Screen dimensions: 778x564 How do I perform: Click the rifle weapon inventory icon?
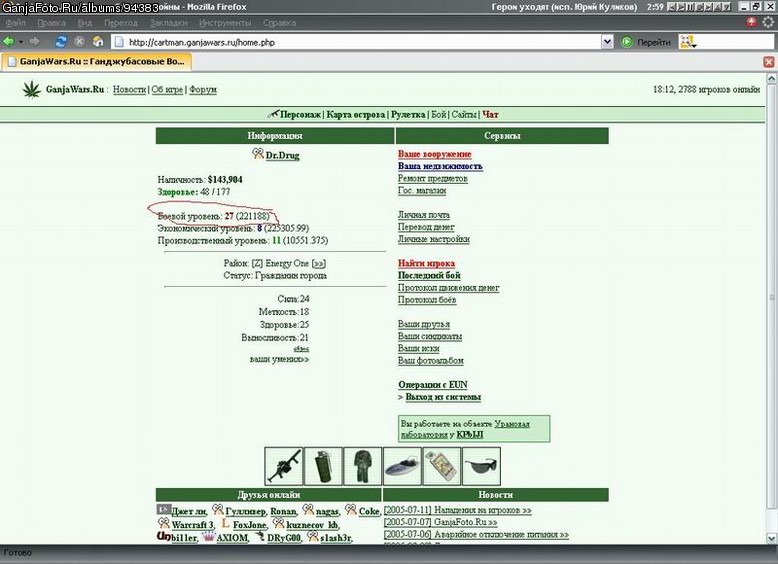pos(283,466)
